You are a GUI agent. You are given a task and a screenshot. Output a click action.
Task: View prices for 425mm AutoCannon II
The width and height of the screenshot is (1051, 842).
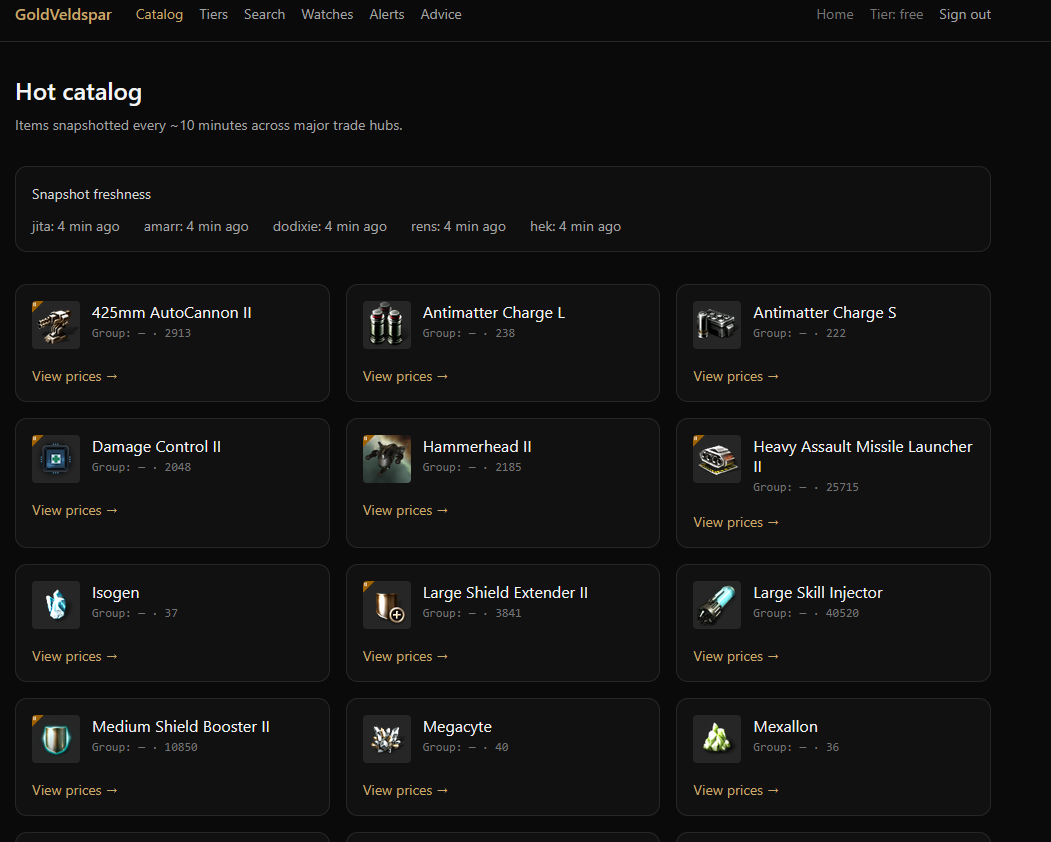[74, 377]
